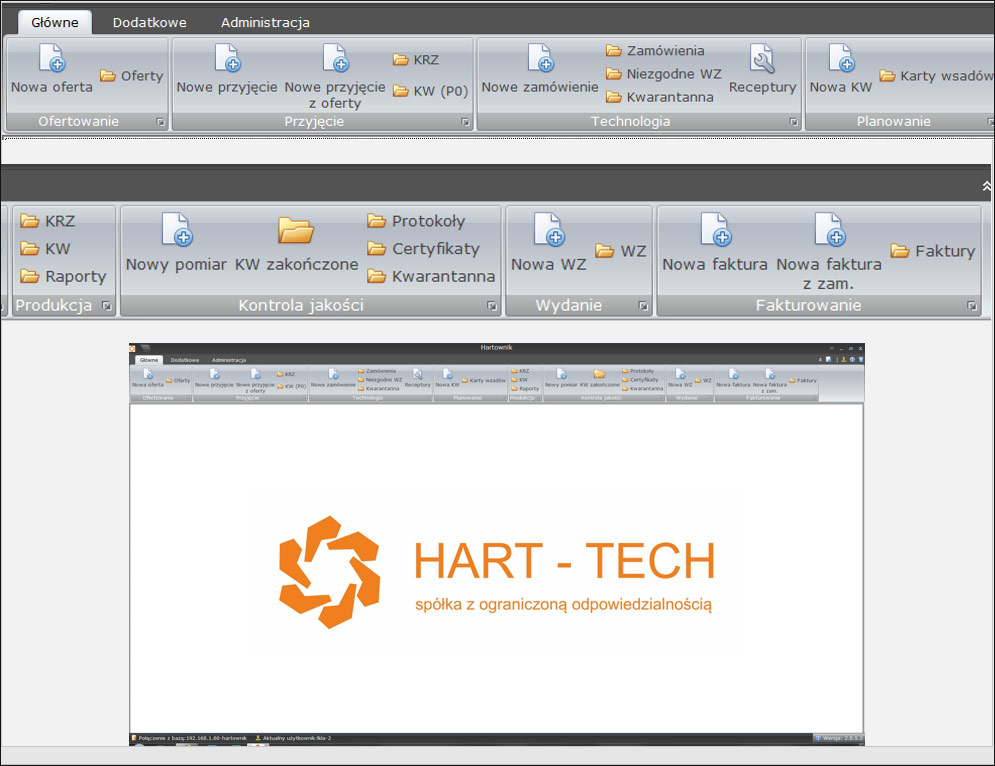Viewport: 995px width, 766px height.
Task: Expand the Ofertowanie group dialog launcher
Action: pyautogui.click(x=159, y=122)
